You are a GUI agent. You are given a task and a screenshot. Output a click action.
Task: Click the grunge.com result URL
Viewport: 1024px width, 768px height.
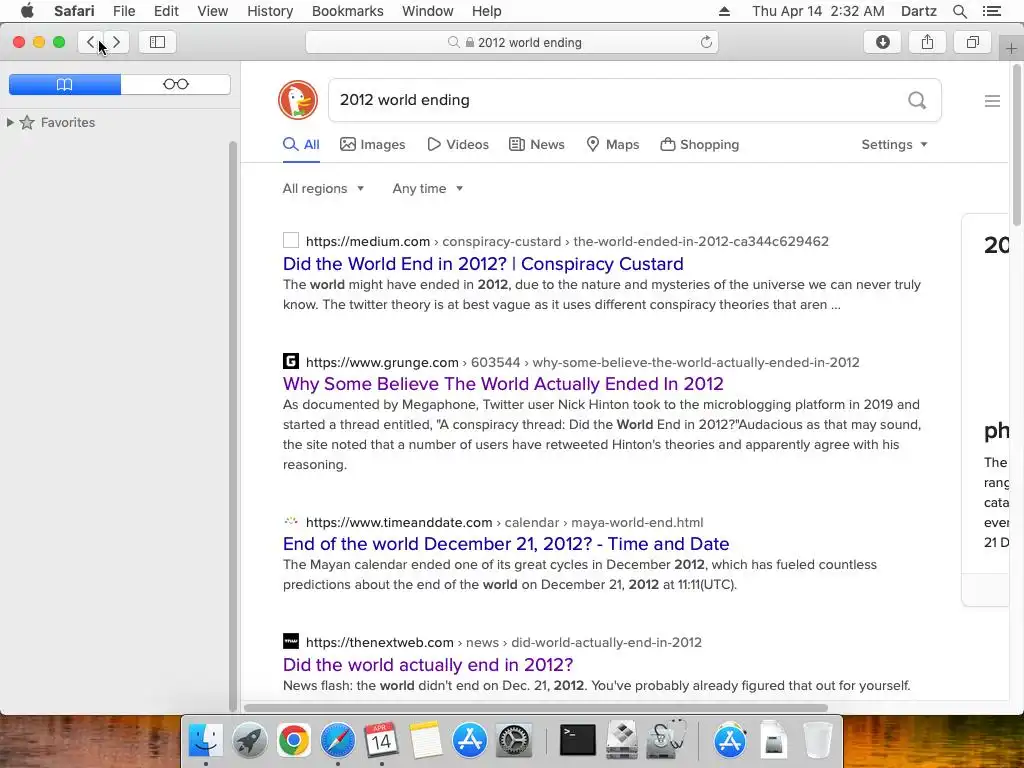(x=583, y=362)
